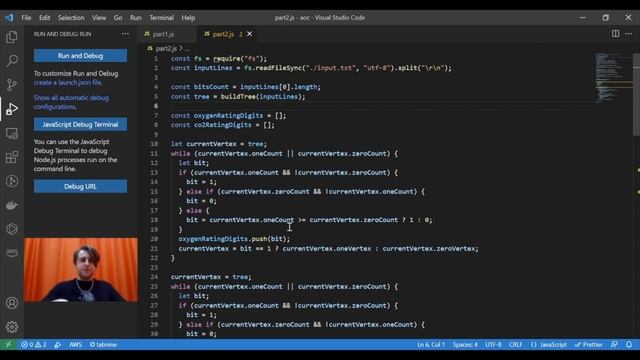The width and height of the screenshot is (640, 360).
Task: Click the CRLF end-of-line selector
Action: (515, 344)
